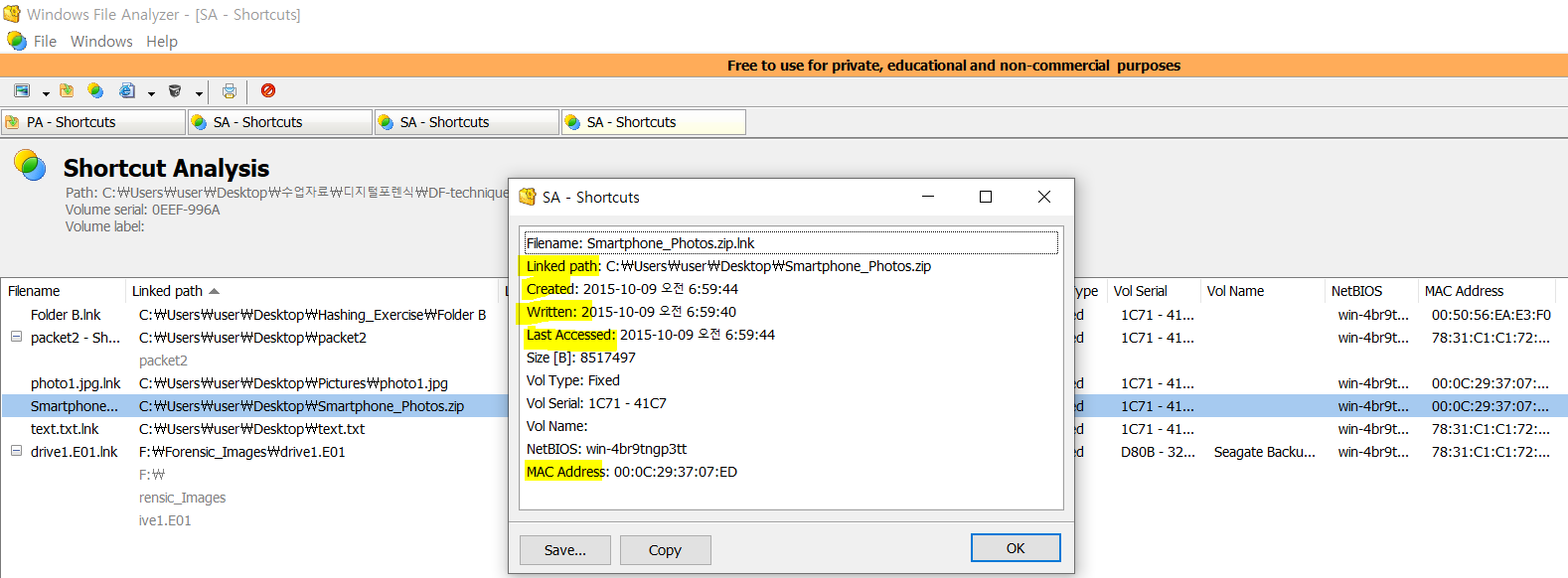This screenshot has height=578, width=1568.
Task: Click linked path ending Hashing_Exercise\Folder B
Action: pyautogui.click(x=312, y=315)
